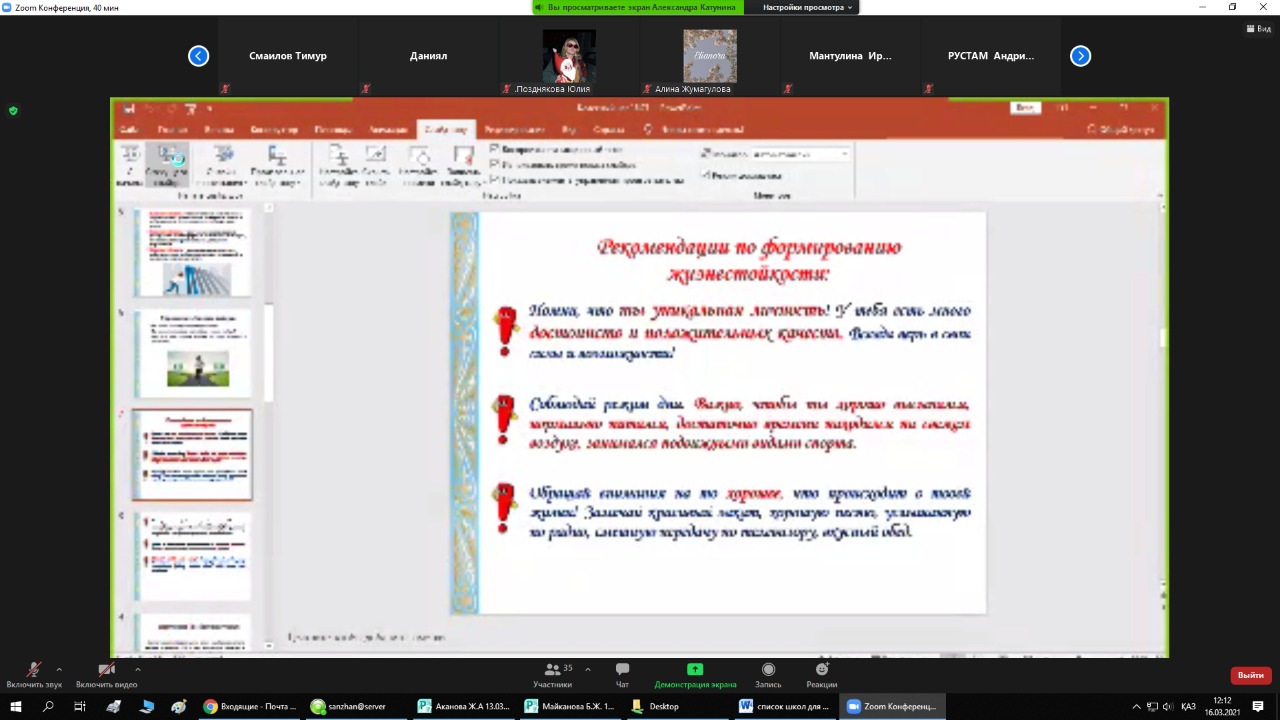This screenshot has width=1280, height=720.
Task: Show next participants with the right arrow
Action: 1080,56
